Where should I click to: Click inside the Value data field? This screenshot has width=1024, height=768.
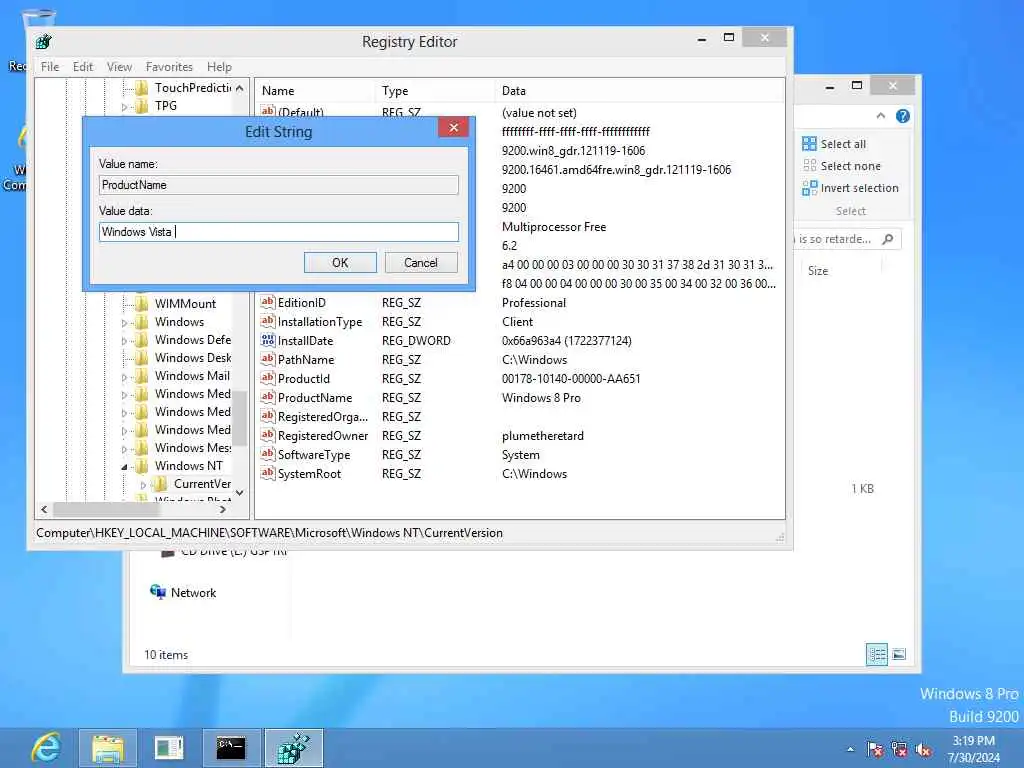[279, 232]
